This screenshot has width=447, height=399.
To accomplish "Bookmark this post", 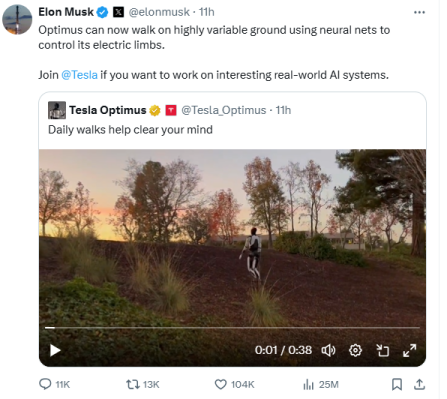I will click(397, 384).
